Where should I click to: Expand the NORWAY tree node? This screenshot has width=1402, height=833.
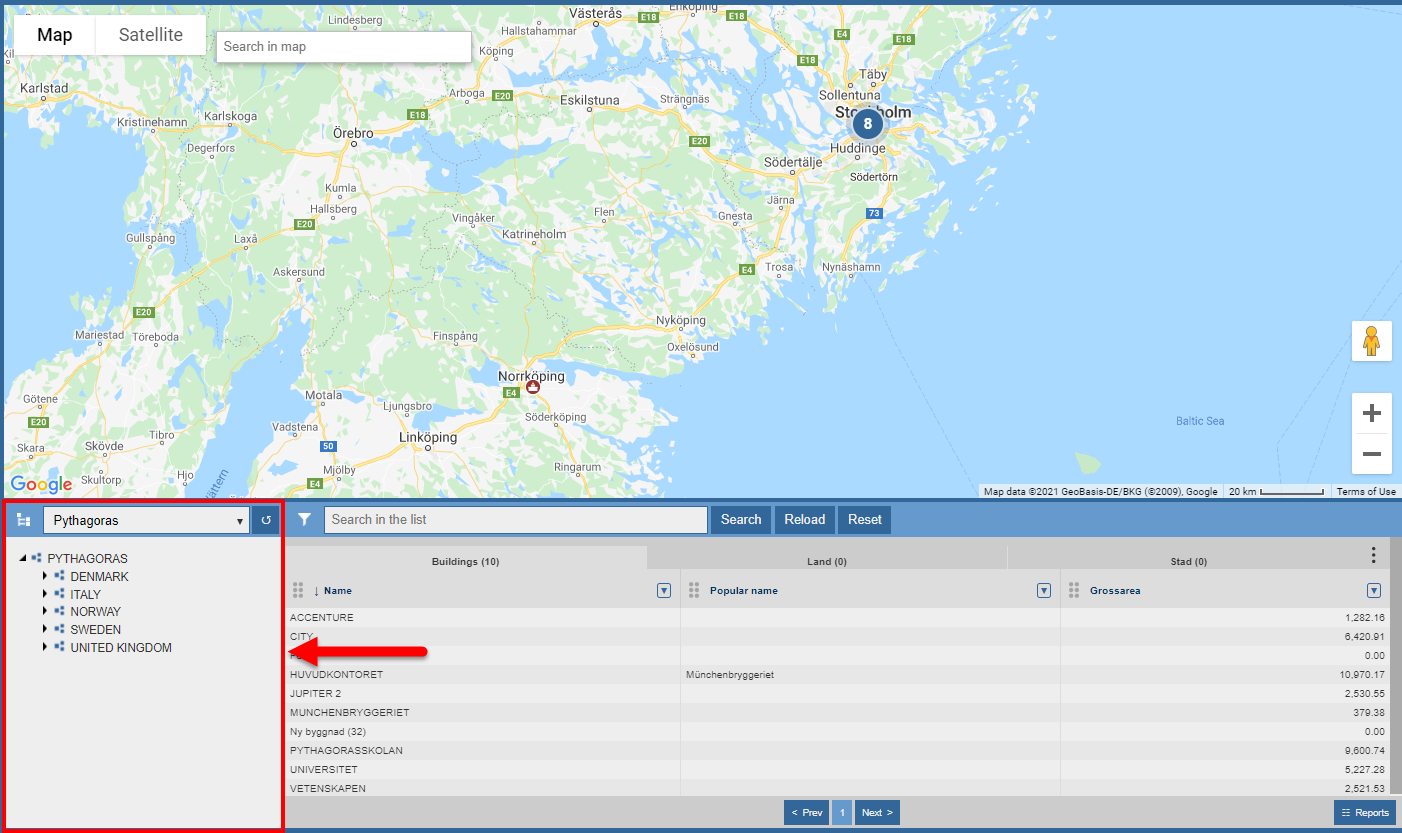pos(45,612)
